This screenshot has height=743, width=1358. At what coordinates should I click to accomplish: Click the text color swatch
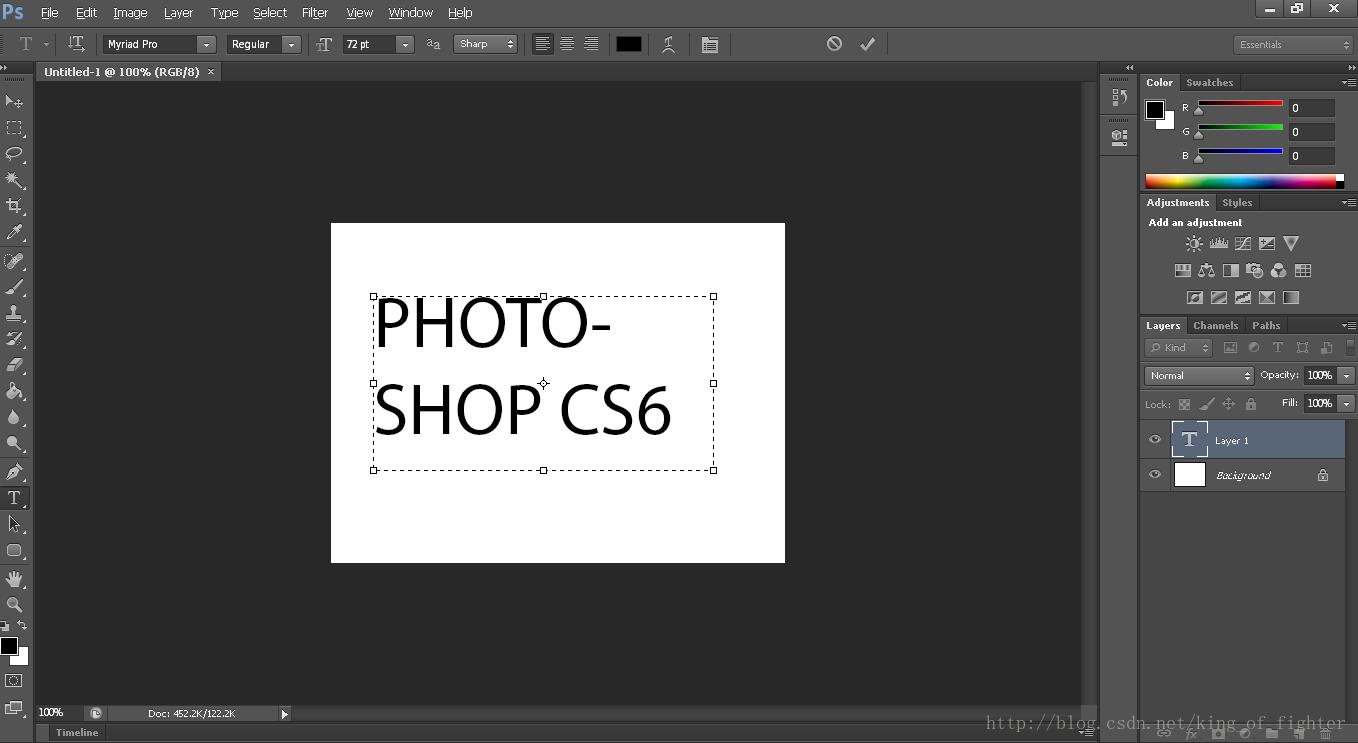[629, 44]
